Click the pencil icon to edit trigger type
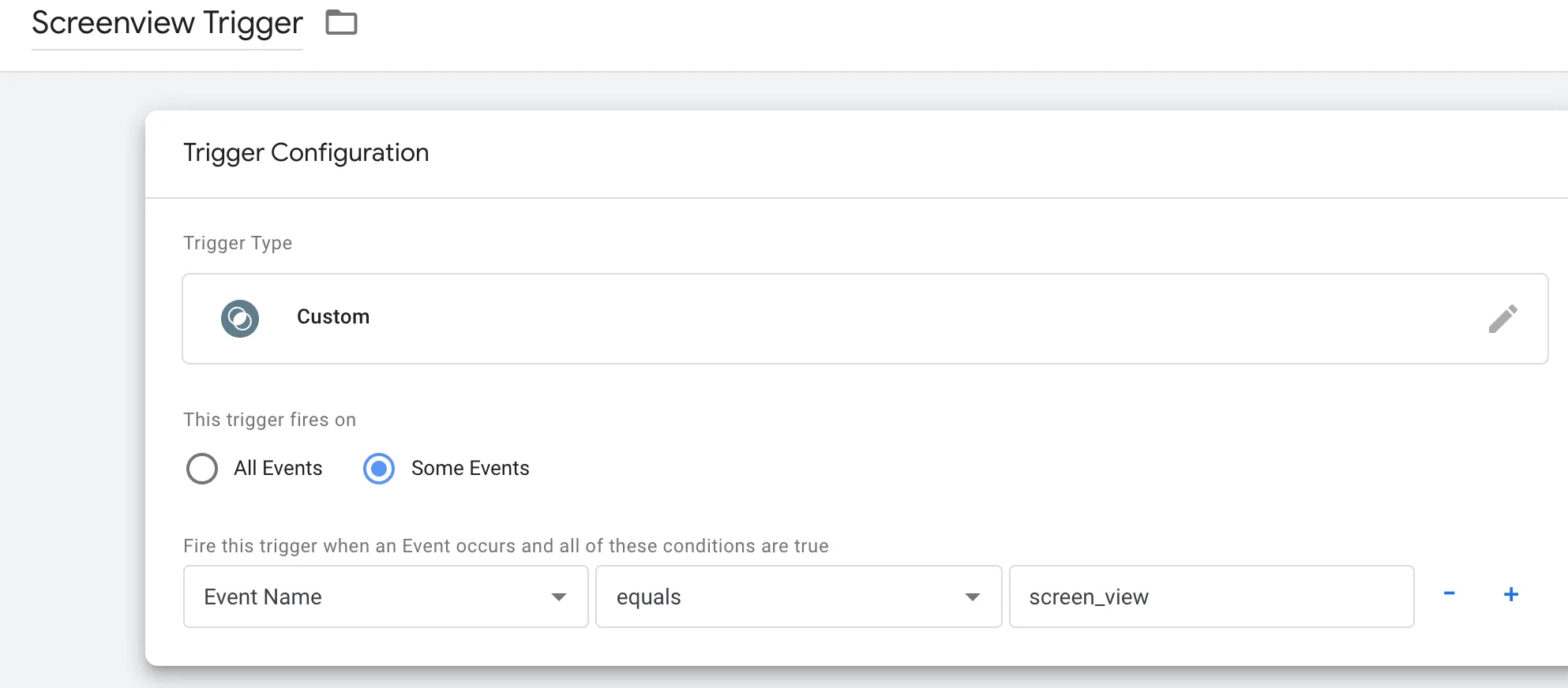Screen dimensions: 1568x688 coord(1502,319)
